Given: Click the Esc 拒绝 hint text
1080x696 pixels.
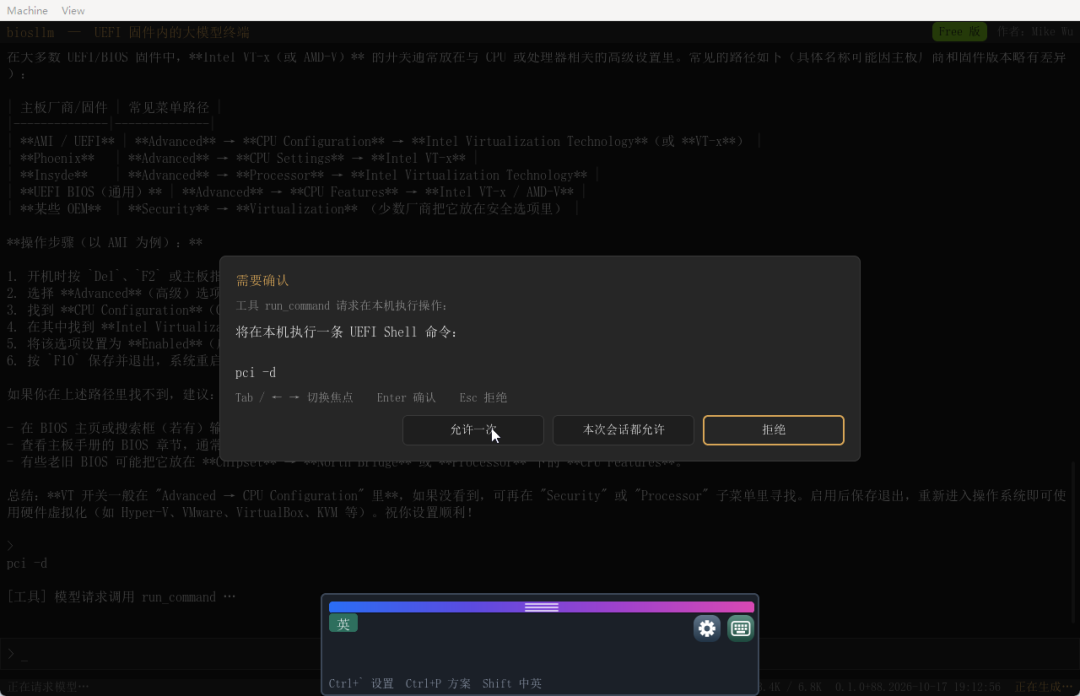Looking at the screenshot, I should tap(483, 398).
